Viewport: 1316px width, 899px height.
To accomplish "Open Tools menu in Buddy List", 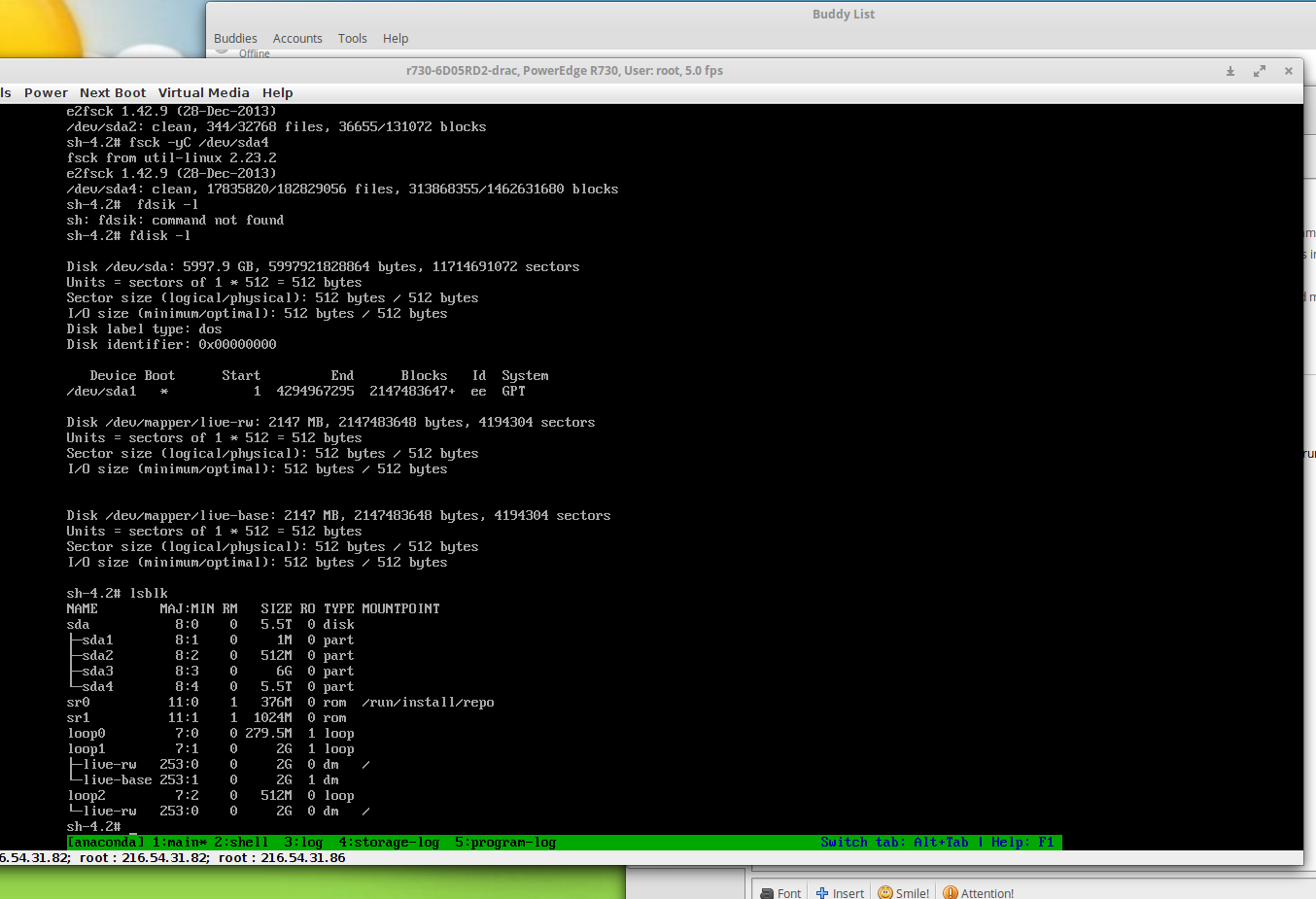I will click(352, 39).
